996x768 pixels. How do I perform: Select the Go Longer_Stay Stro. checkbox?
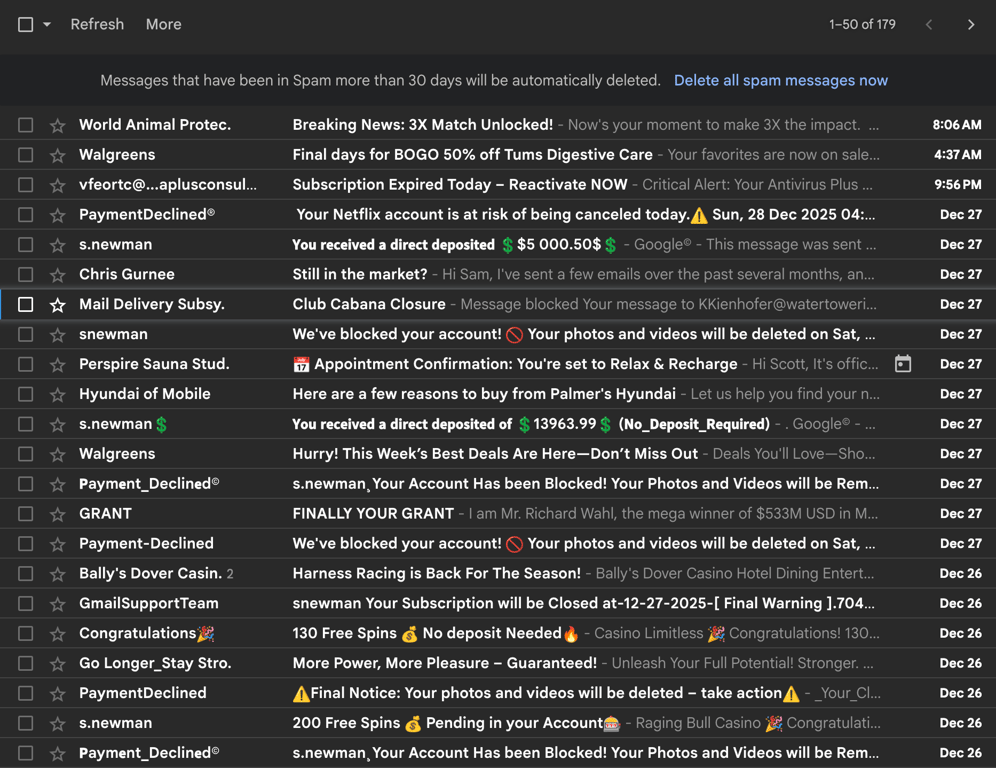coord(25,663)
